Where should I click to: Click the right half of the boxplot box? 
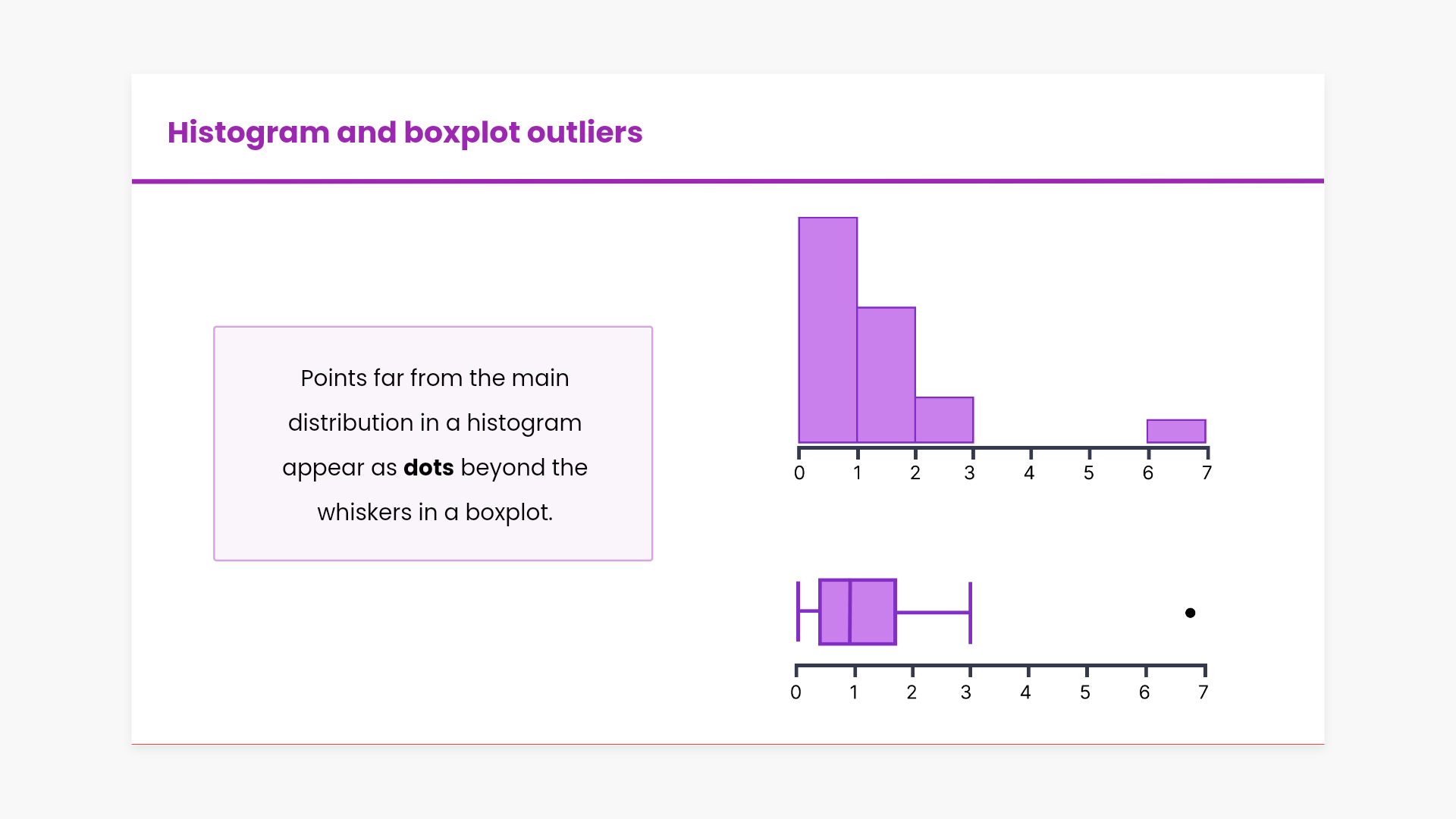pos(874,612)
